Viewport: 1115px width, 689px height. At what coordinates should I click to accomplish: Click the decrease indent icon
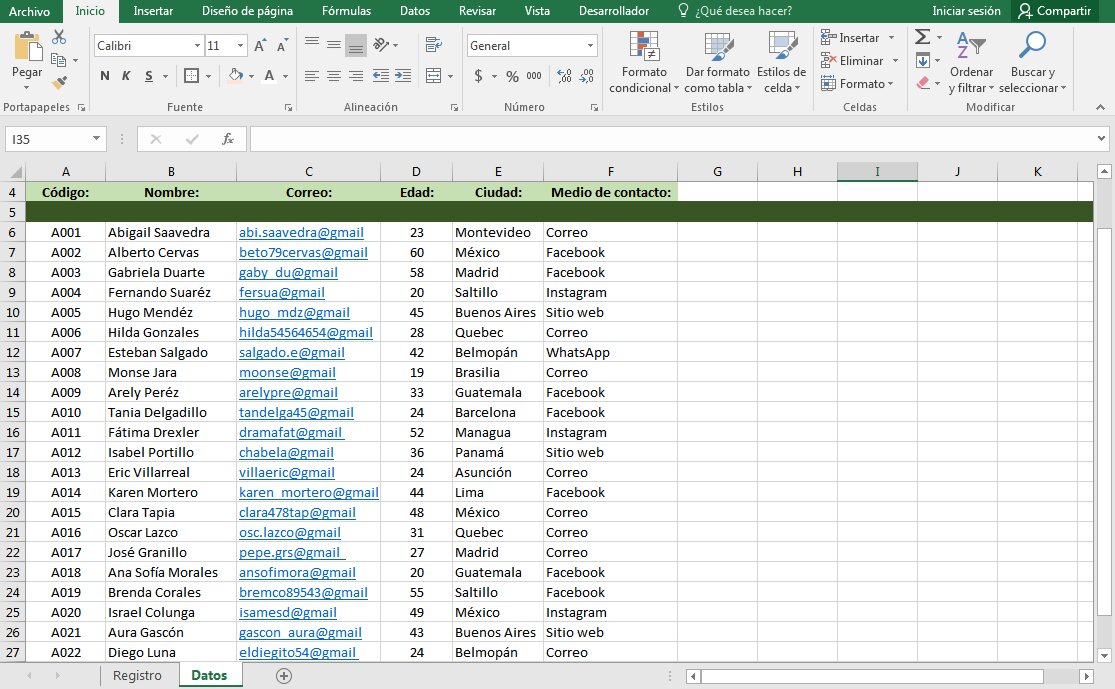click(381, 75)
